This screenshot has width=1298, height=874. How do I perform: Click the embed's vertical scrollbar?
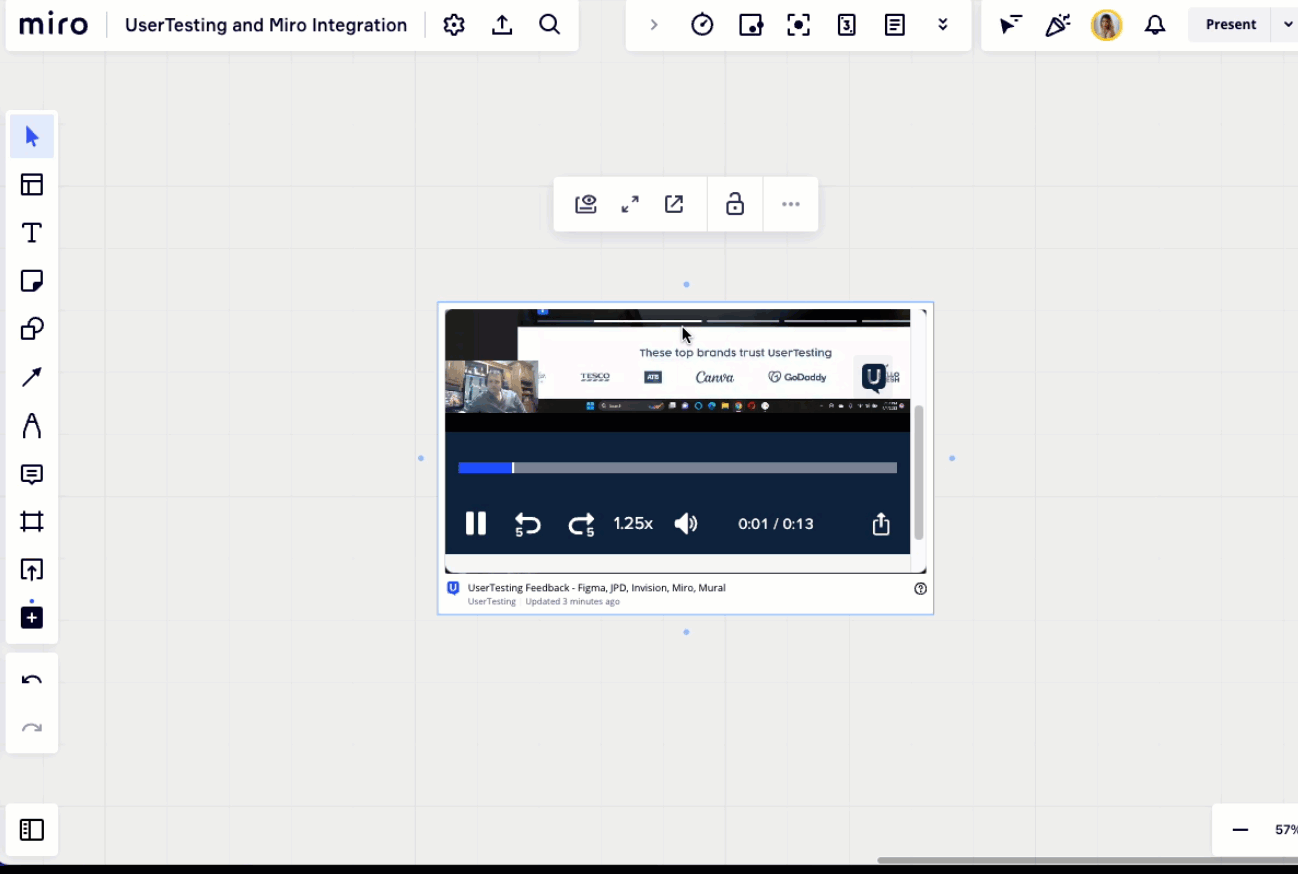point(918,472)
